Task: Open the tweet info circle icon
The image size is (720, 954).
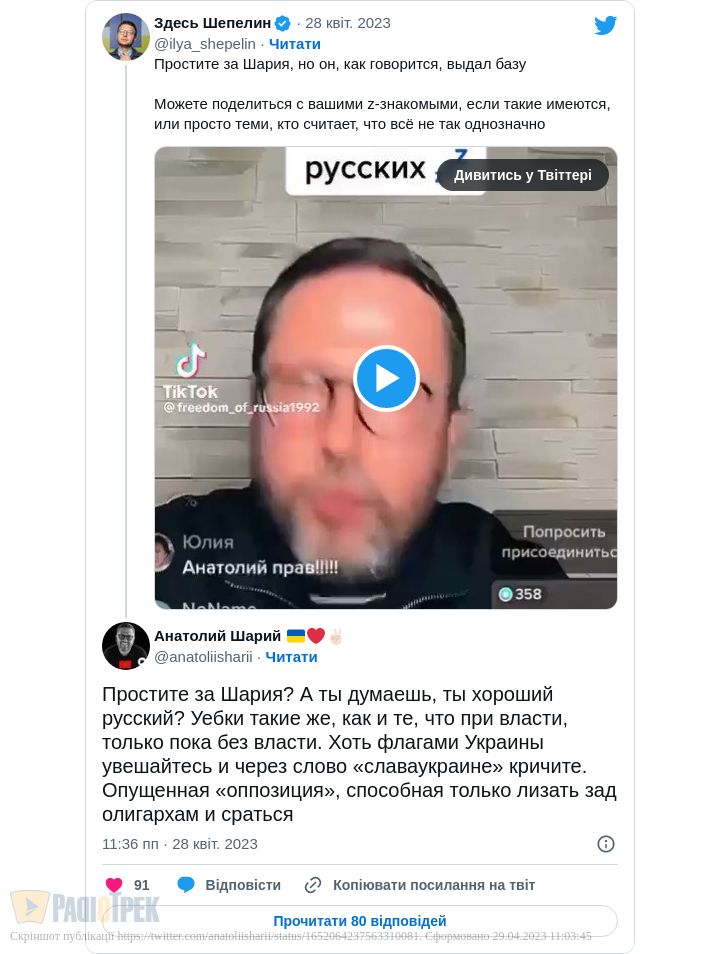Action: 606,844
